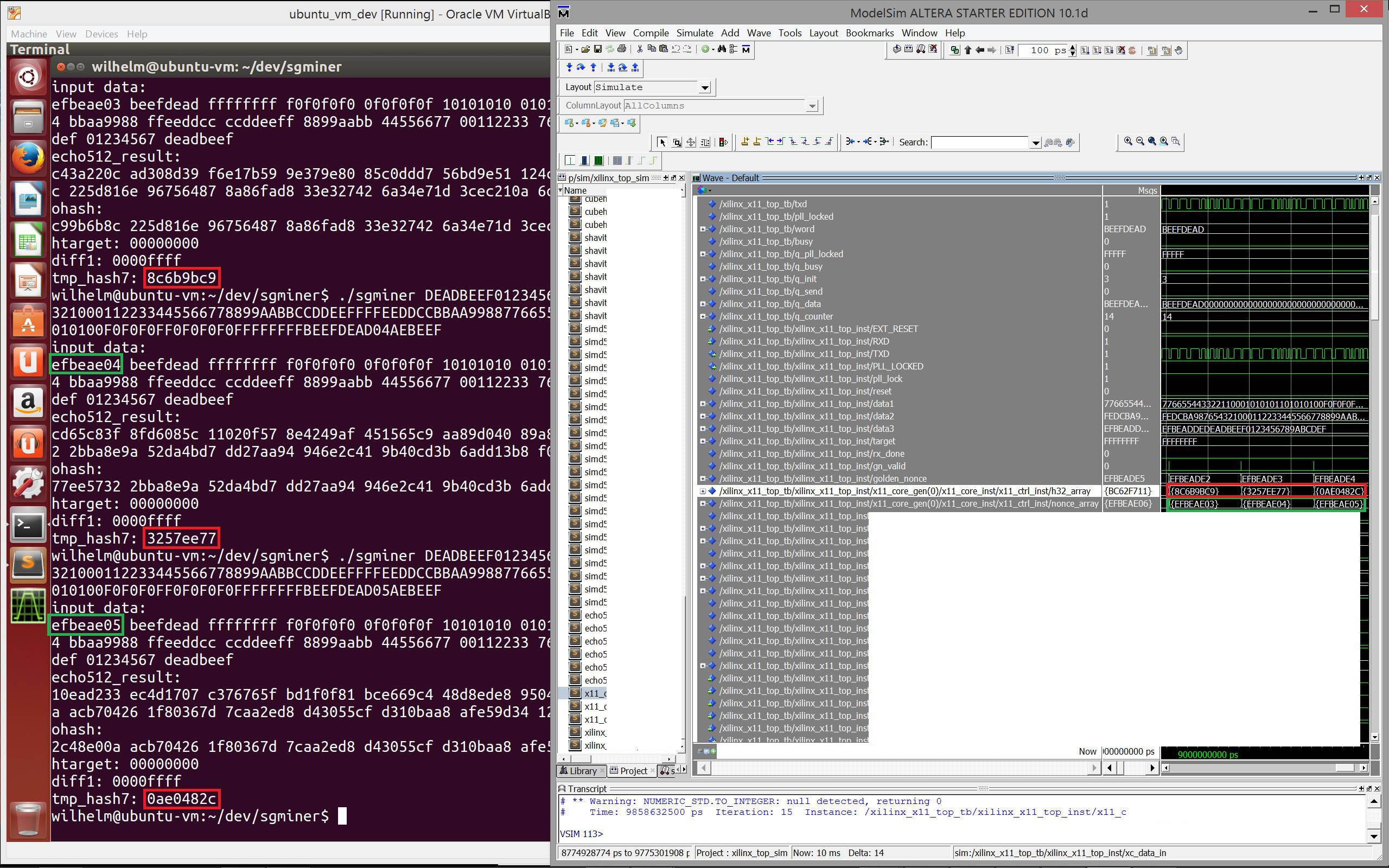
Task: Click the black up arrow icon in simulate toolbar
Action: (x=969, y=50)
